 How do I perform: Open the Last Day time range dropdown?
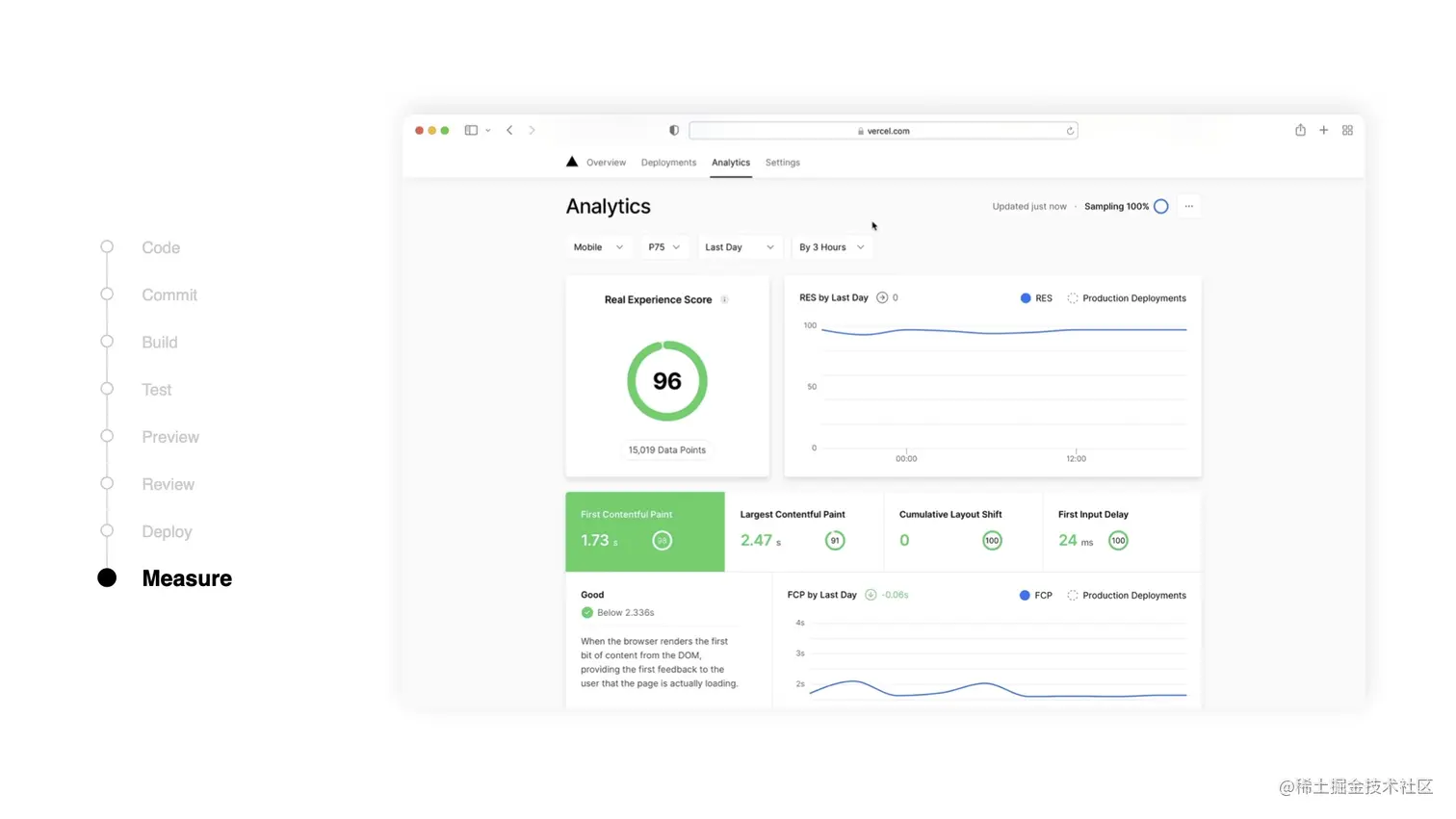click(740, 247)
